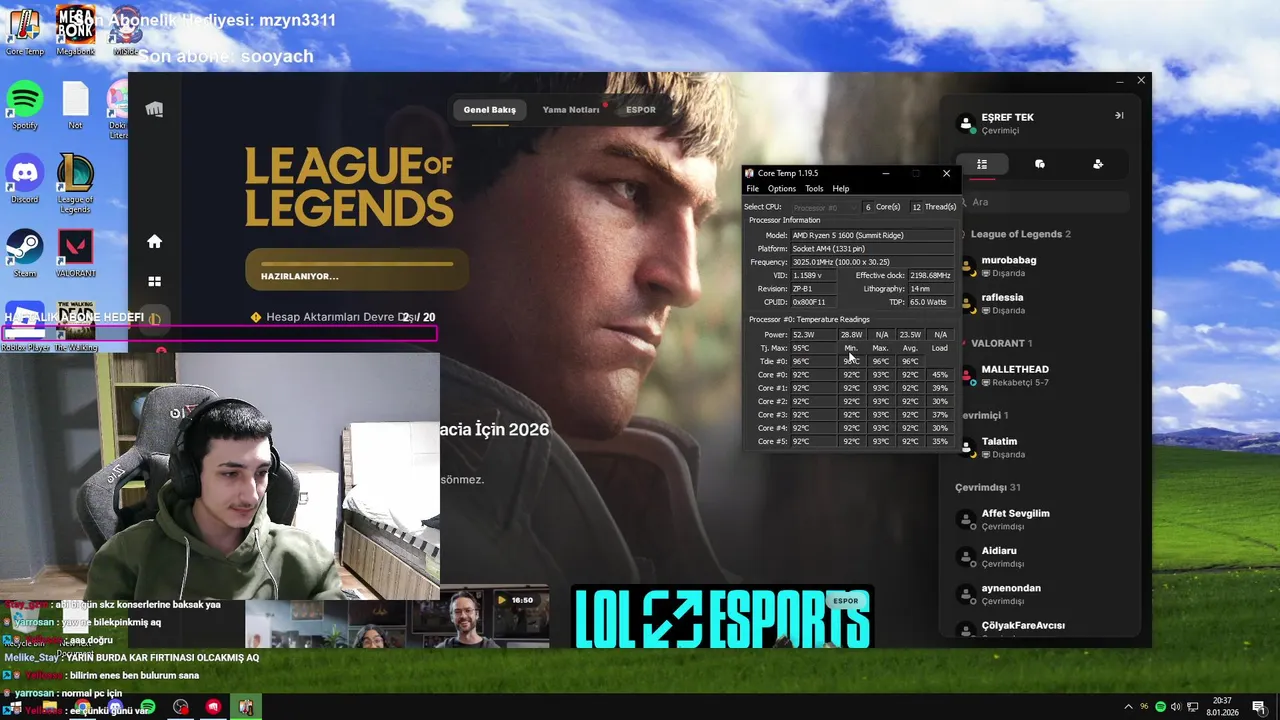The height and width of the screenshot is (720, 1280).
Task: Open the chat messages icon in friends panel
Action: point(1040,164)
